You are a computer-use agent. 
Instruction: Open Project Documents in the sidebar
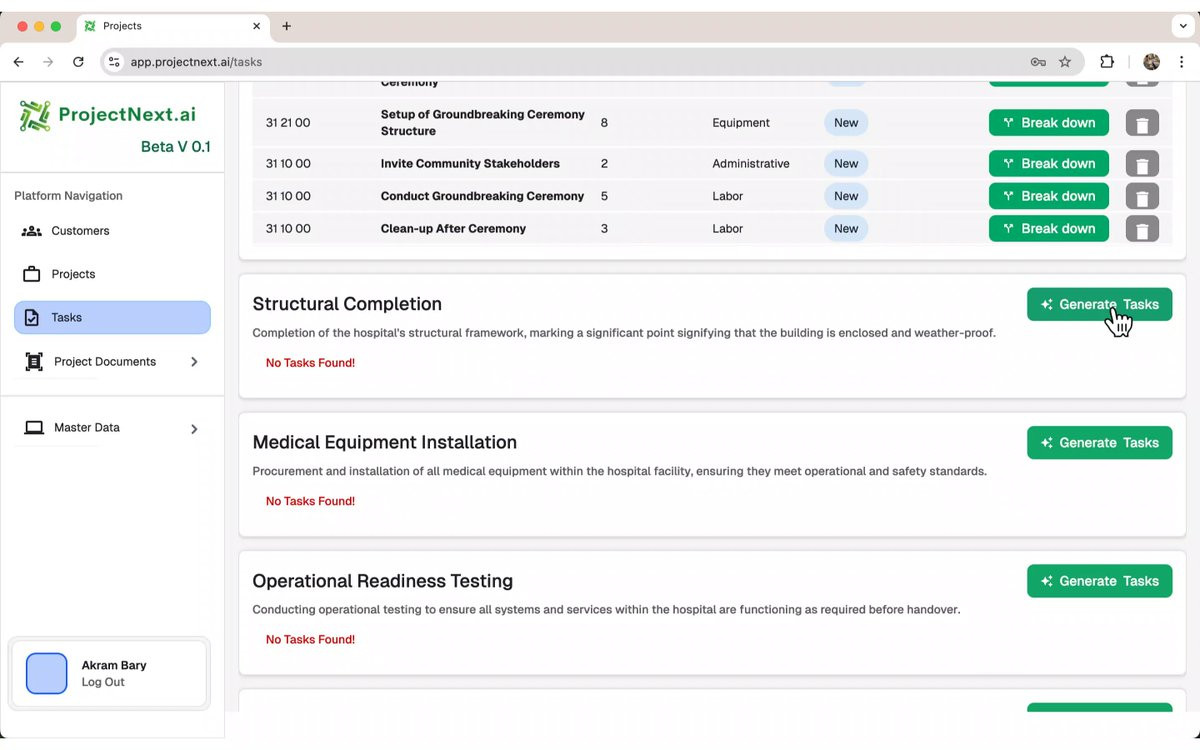click(112, 362)
